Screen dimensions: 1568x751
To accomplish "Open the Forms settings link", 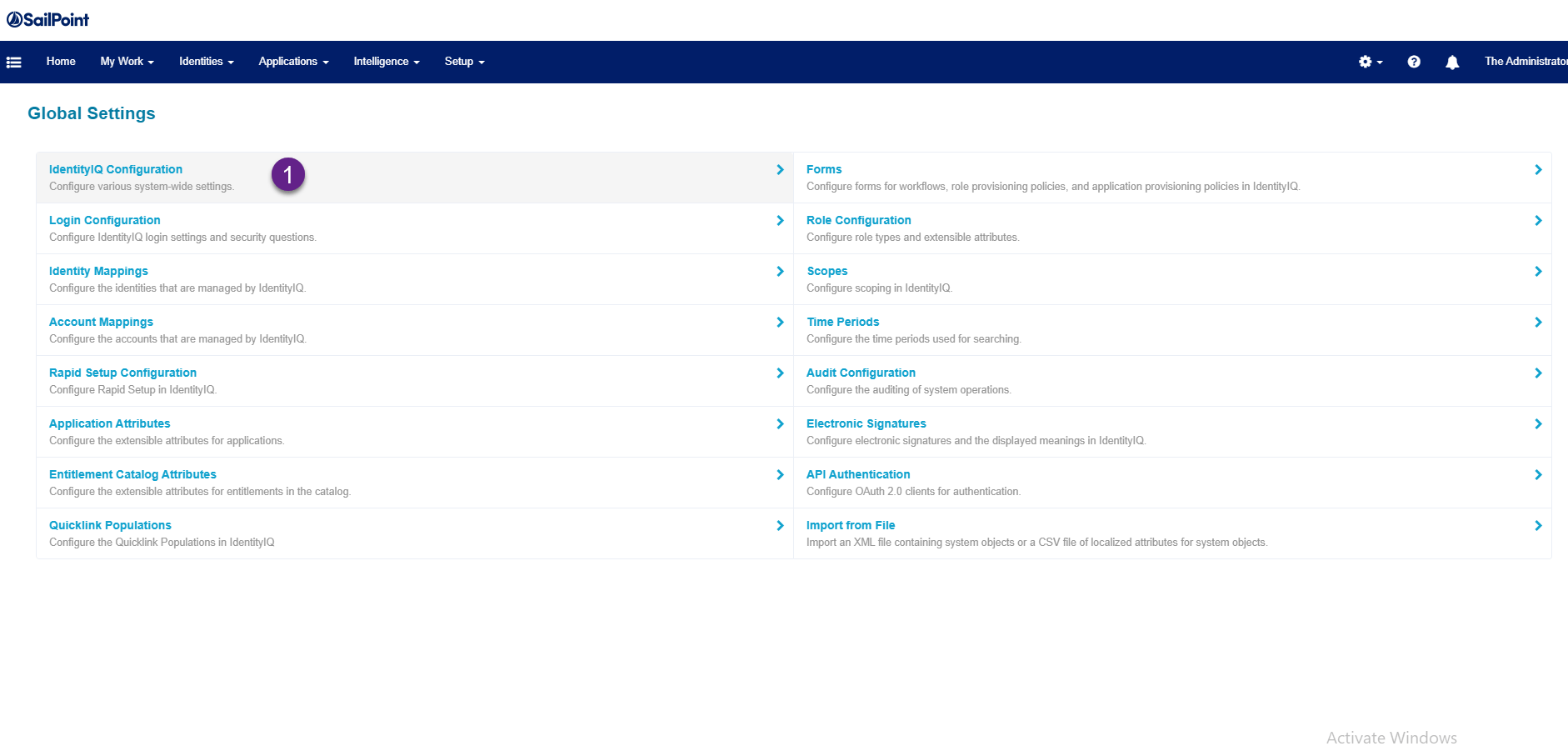I will pyautogui.click(x=824, y=169).
